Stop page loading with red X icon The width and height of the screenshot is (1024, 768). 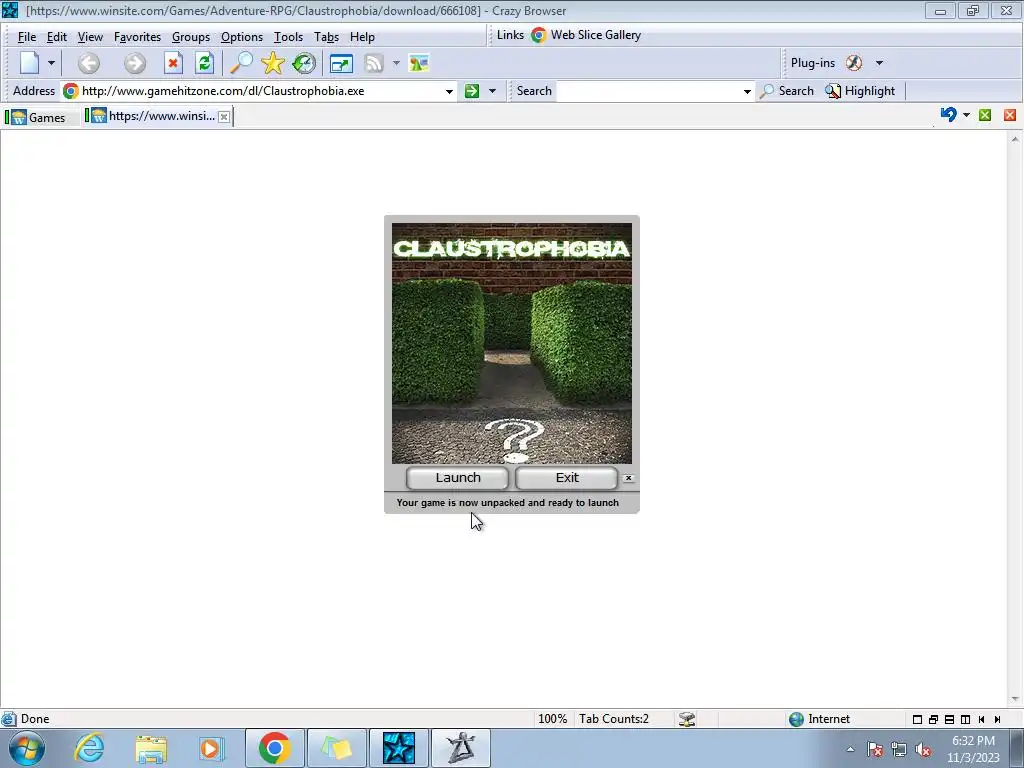pyautogui.click(x=173, y=63)
